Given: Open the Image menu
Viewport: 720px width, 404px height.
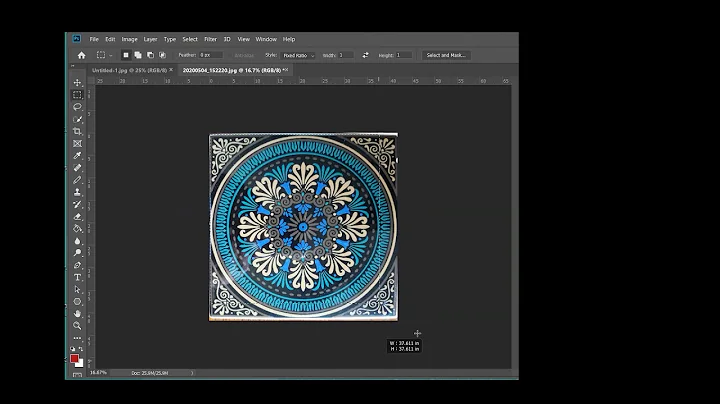Looking at the screenshot, I should [x=129, y=39].
